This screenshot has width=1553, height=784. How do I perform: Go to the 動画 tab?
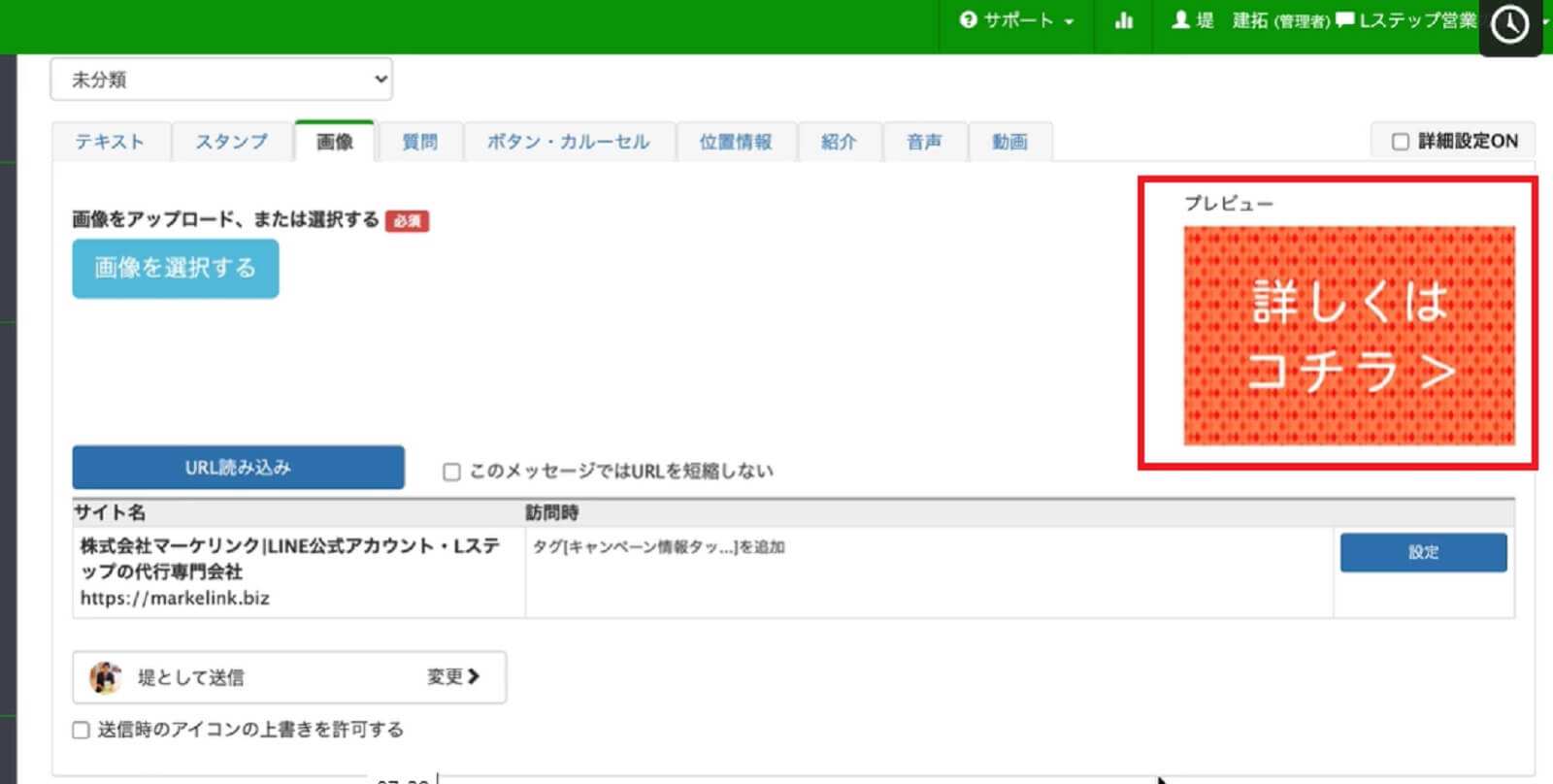pyautogui.click(x=1009, y=142)
